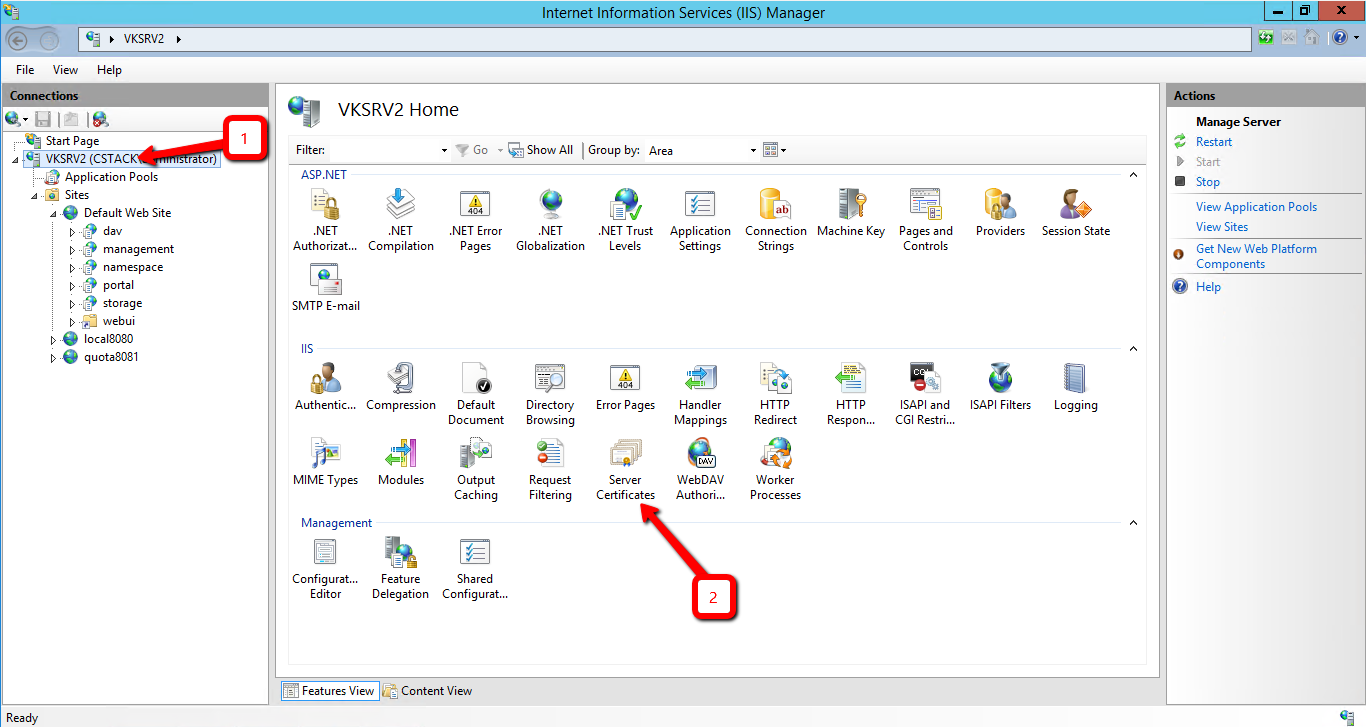1366x727 pixels.
Task: Open SMTP E-mail feature
Action: click(x=326, y=288)
